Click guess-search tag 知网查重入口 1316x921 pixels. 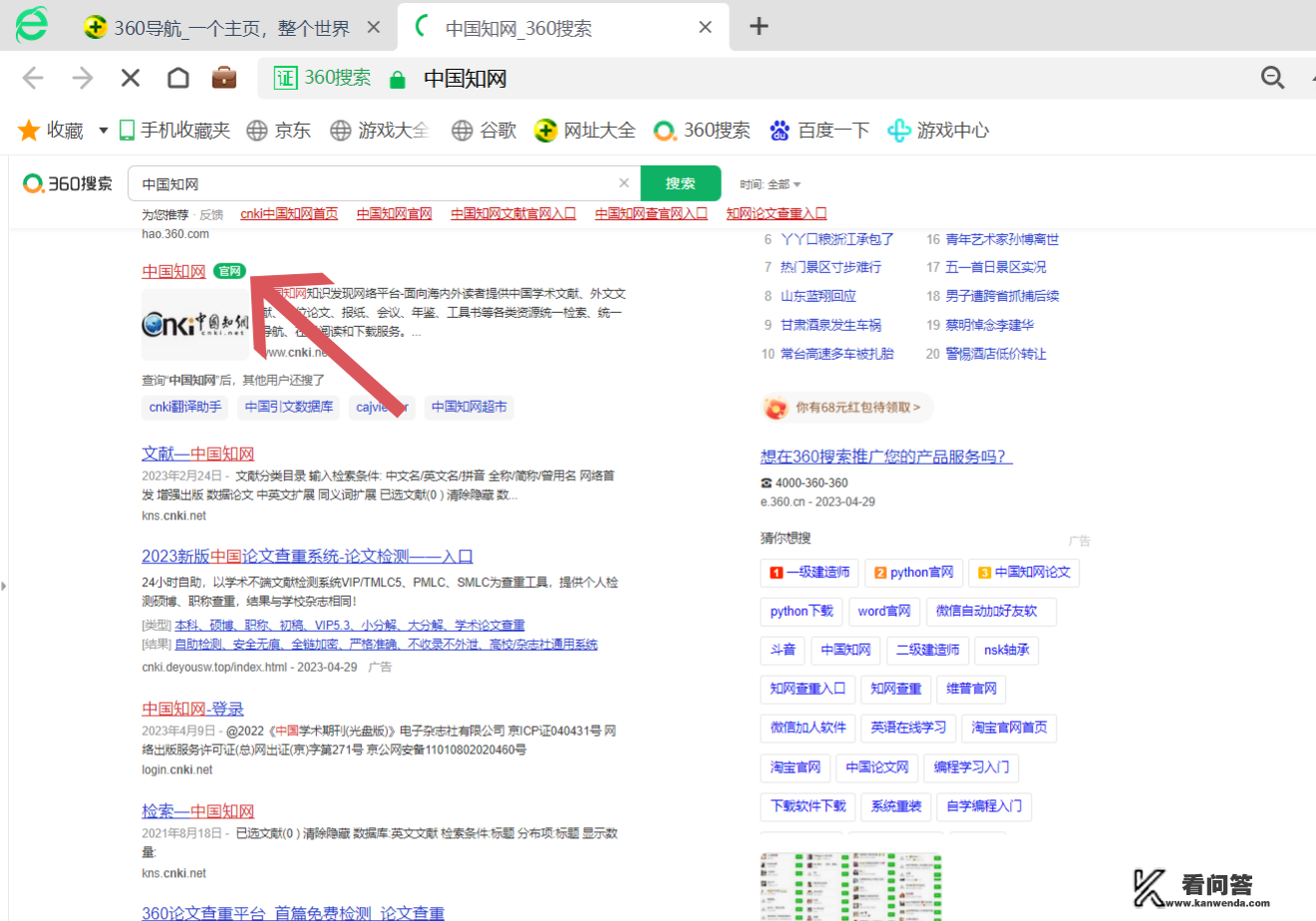coord(808,689)
